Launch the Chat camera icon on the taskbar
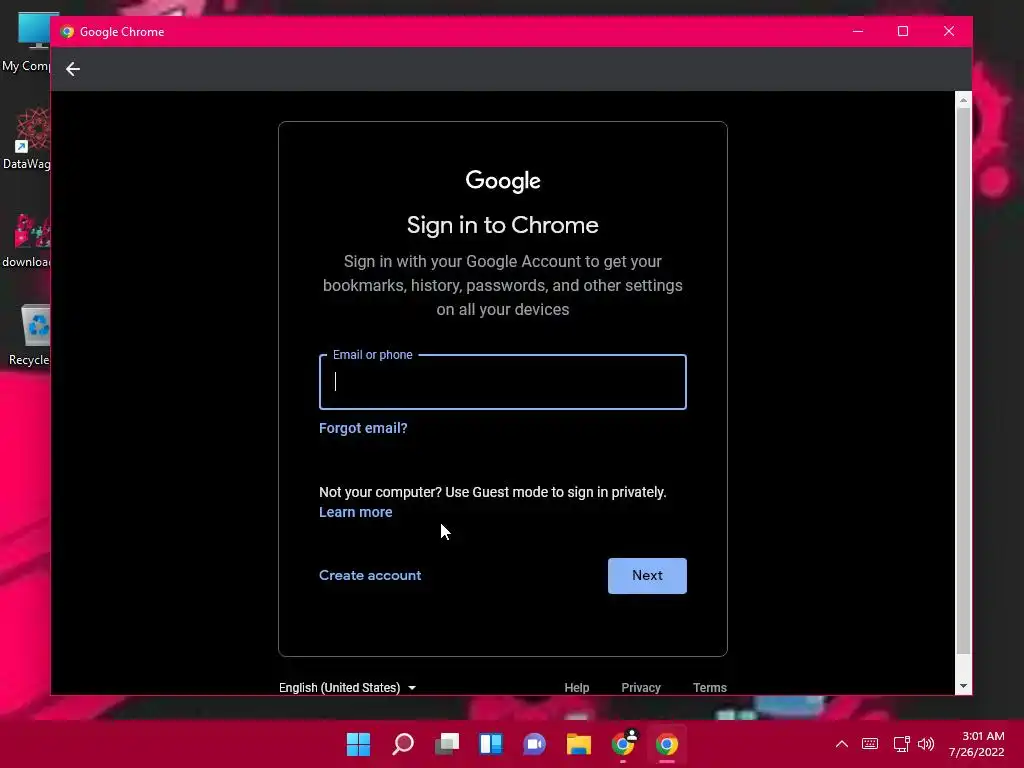 pos(534,744)
